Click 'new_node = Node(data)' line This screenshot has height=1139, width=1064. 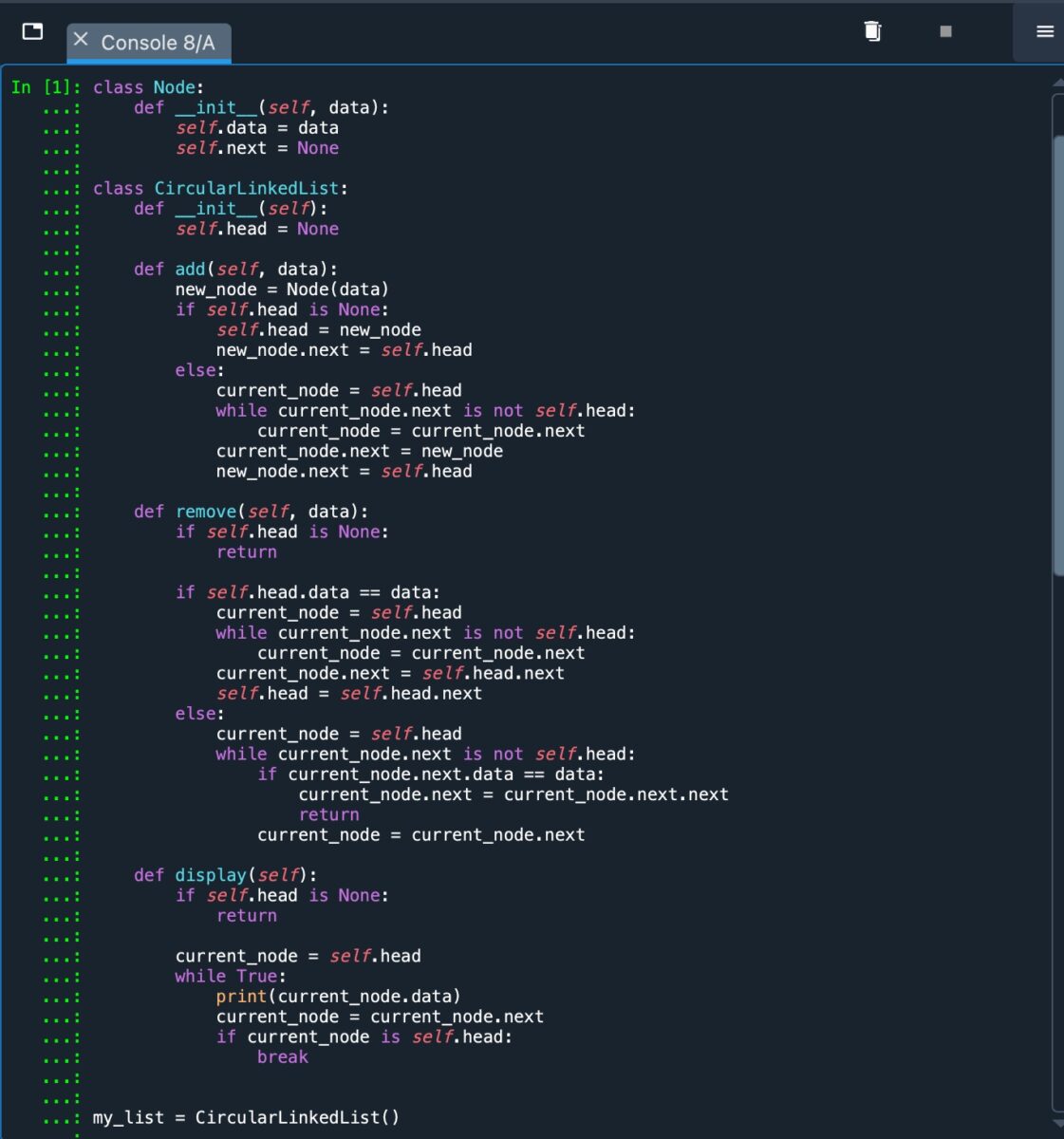click(x=281, y=289)
